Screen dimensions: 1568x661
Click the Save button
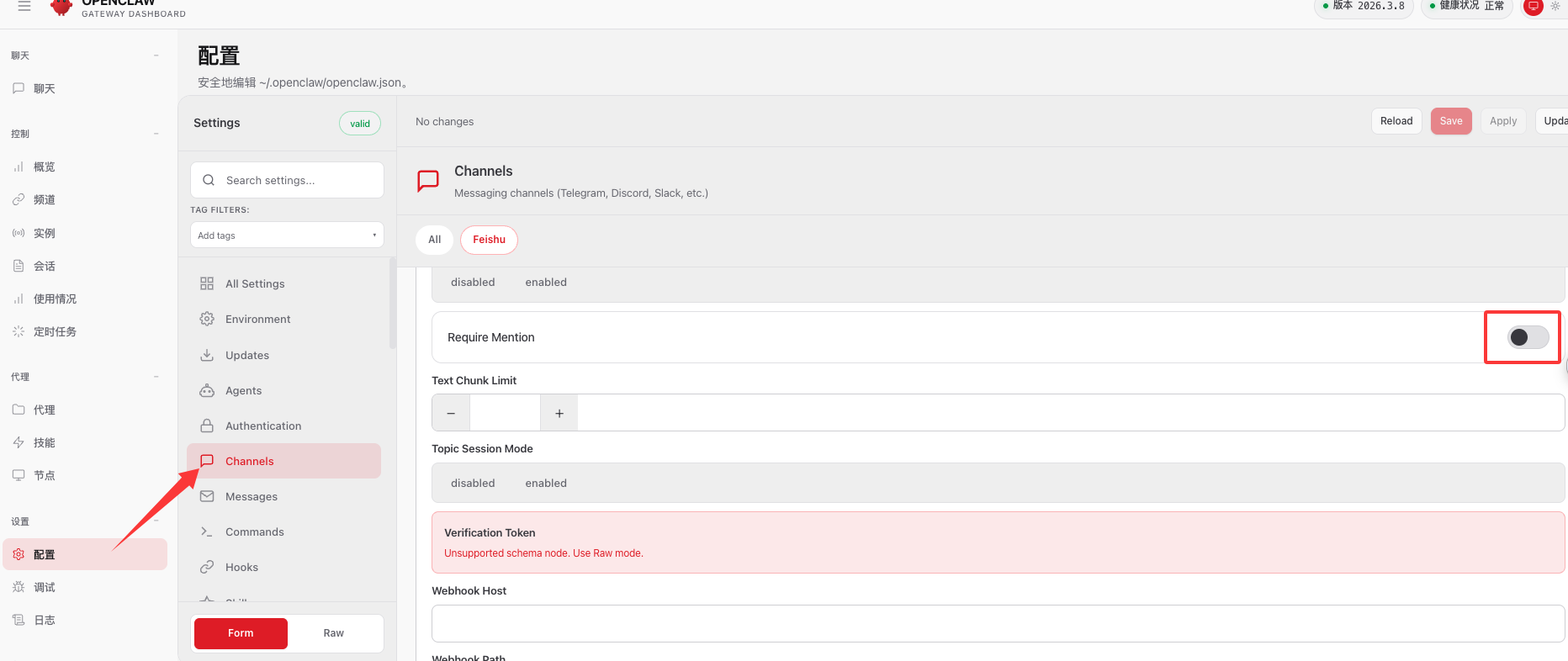[1451, 121]
